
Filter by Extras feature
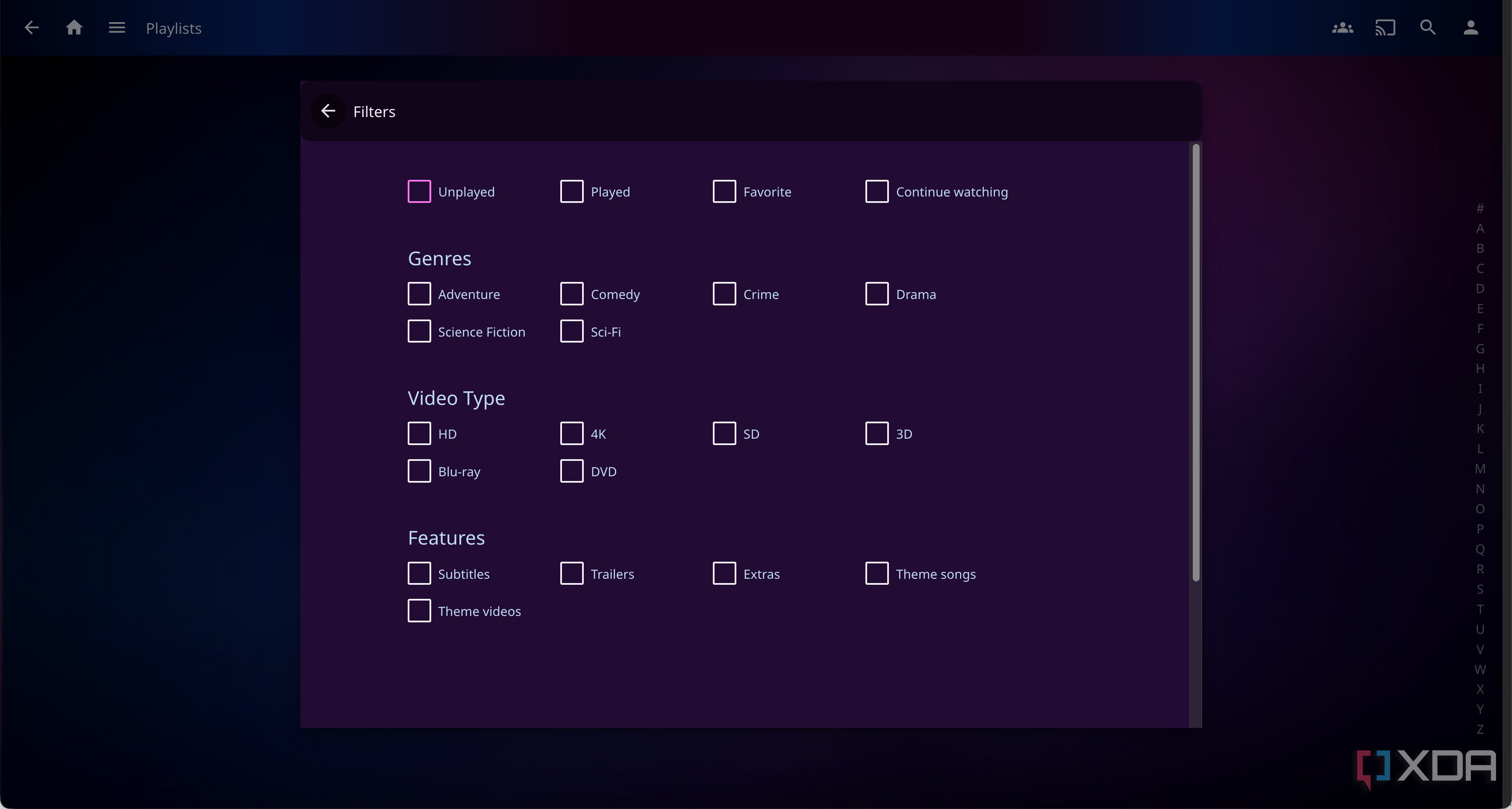point(724,574)
